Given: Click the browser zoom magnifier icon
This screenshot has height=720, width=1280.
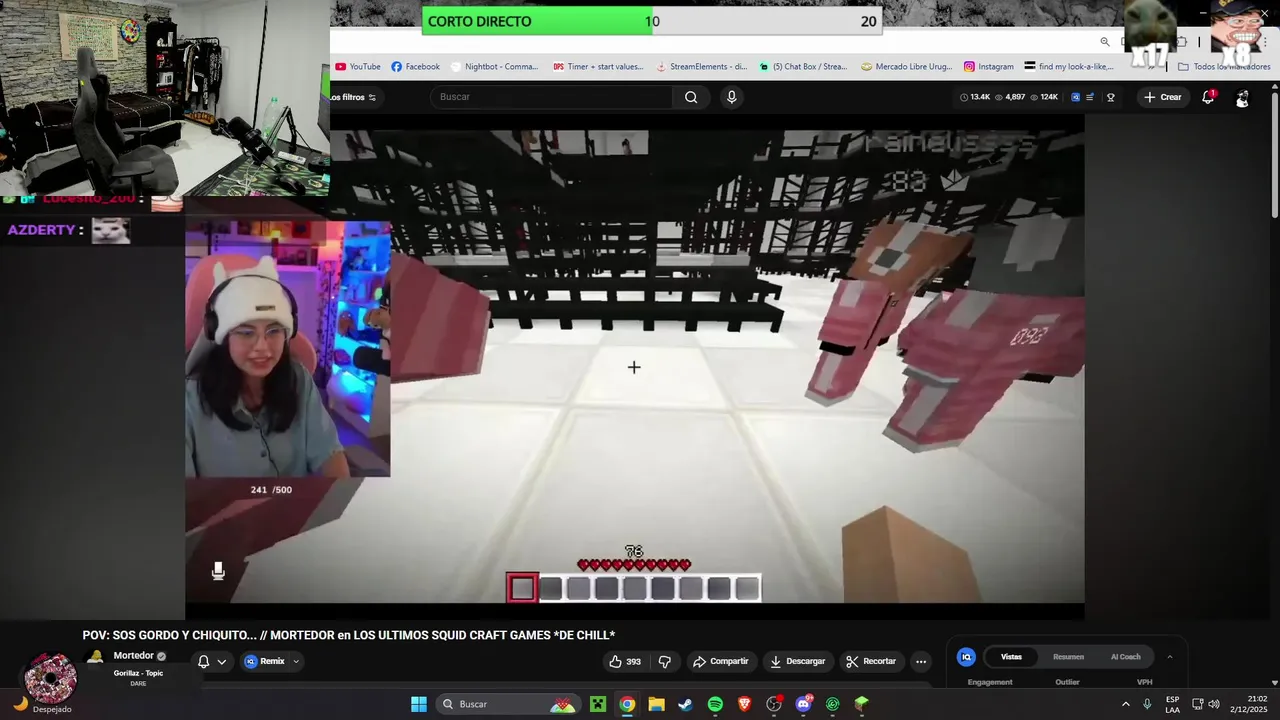Looking at the screenshot, I should [1105, 42].
